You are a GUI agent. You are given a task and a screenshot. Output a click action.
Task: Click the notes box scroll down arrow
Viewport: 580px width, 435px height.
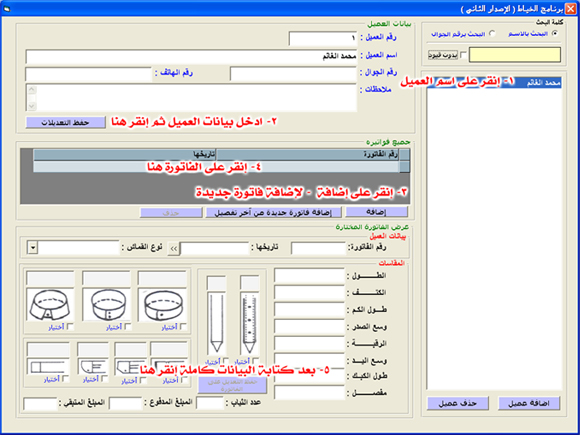click(32, 106)
